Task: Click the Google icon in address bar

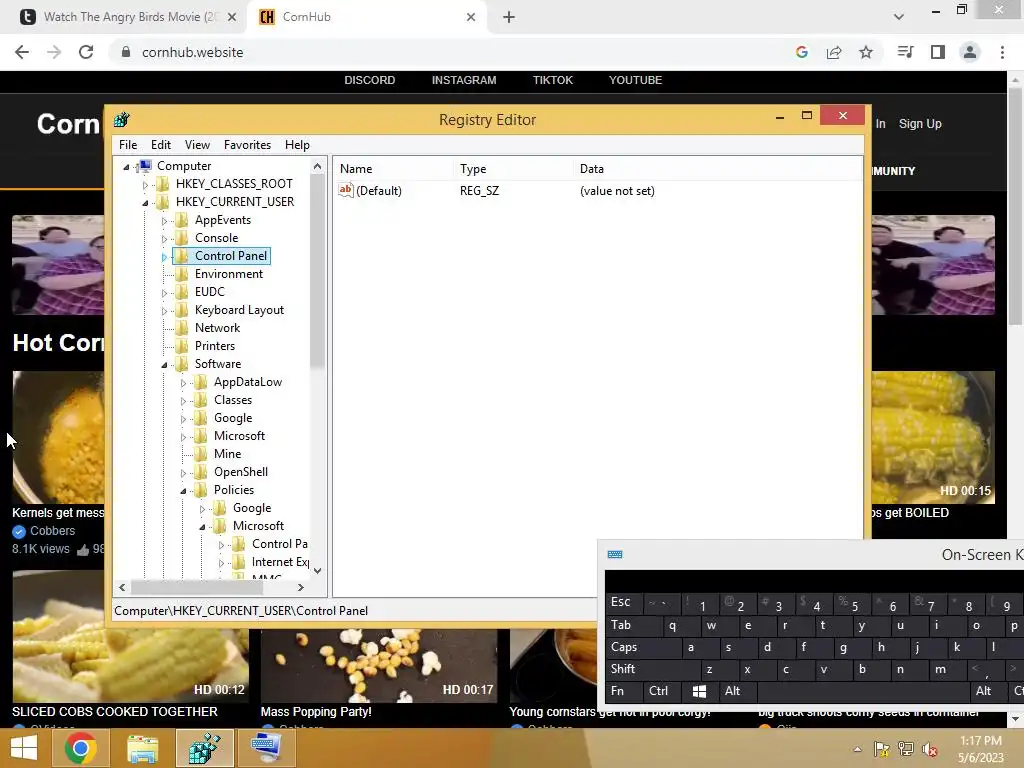Action: [802, 52]
